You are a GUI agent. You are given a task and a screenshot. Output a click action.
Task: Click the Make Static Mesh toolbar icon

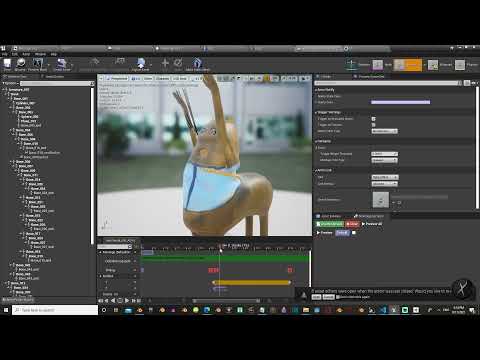pyautogui.click(x=197, y=64)
